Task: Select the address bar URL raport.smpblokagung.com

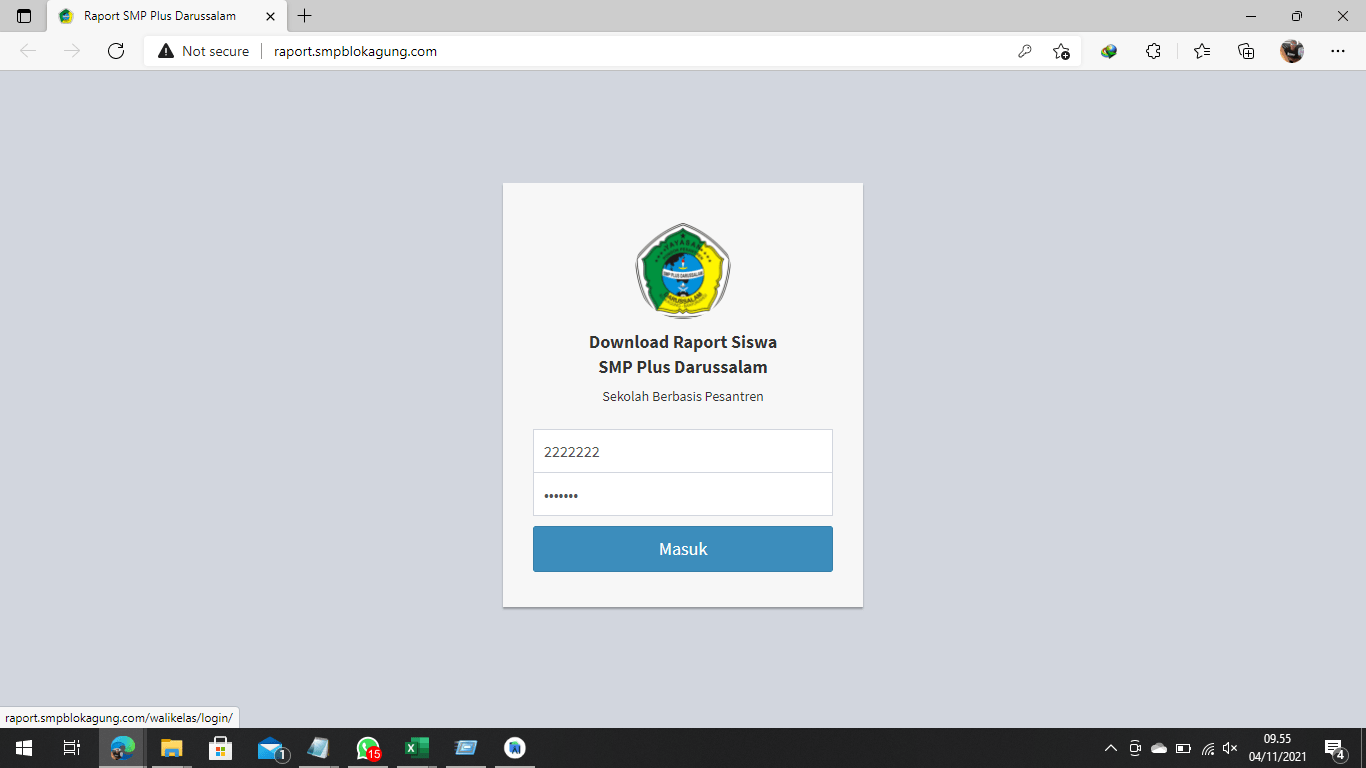Action: point(355,51)
